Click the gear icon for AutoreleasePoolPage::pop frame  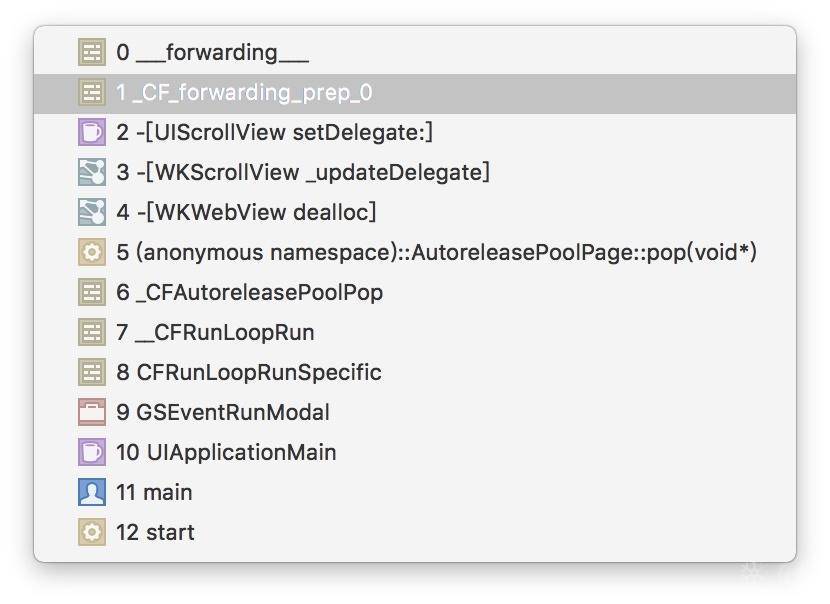[92, 253]
